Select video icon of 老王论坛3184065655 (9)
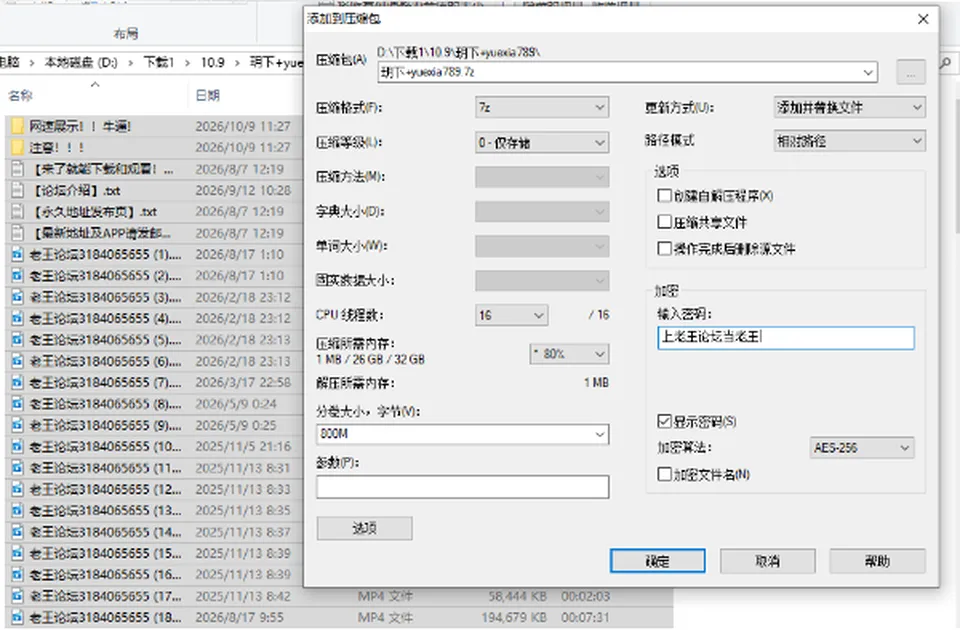 tap(18, 425)
